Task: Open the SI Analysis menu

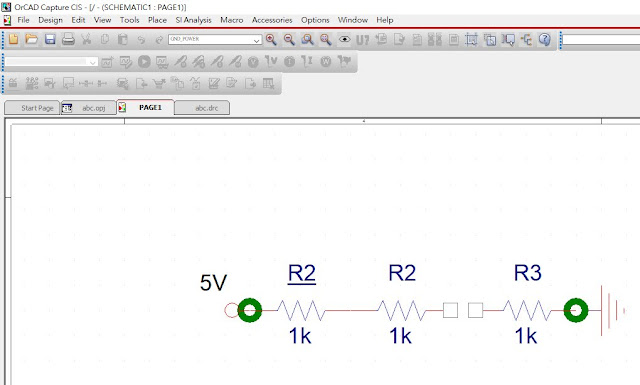Action: [x=193, y=20]
